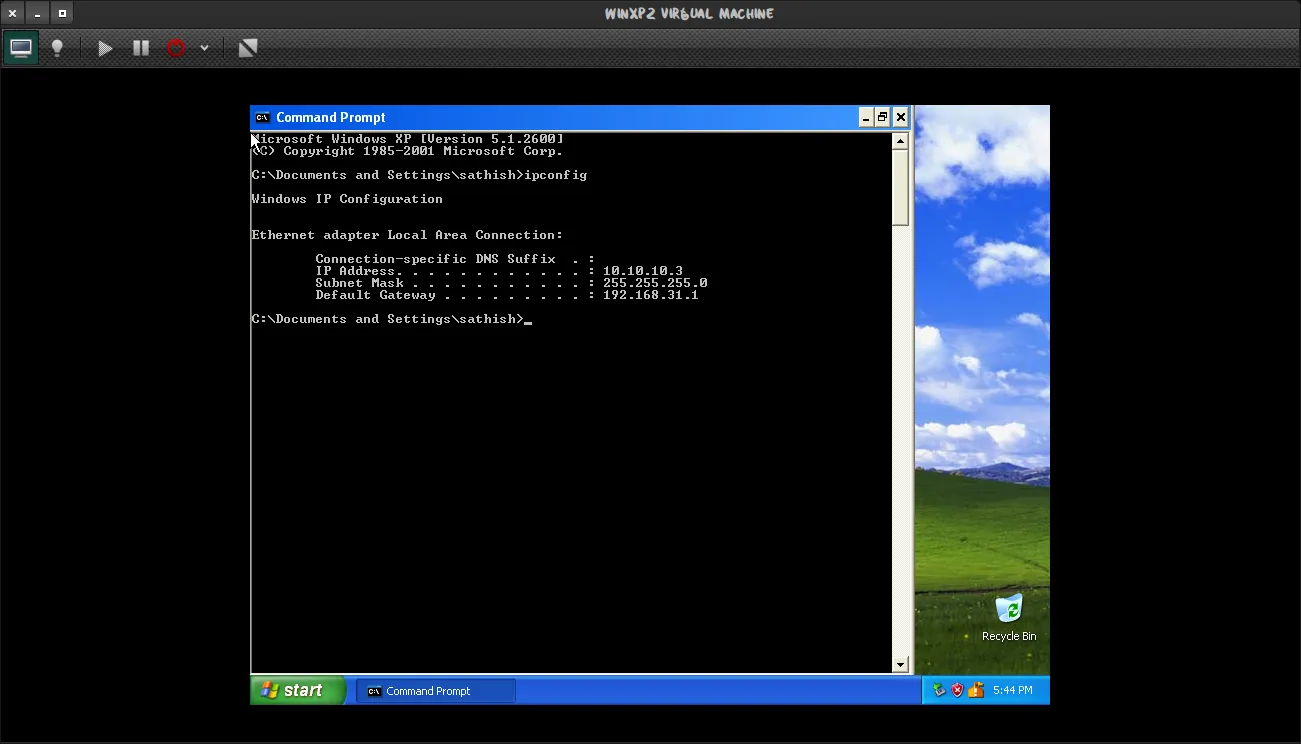Viewport: 1301px width, 744px height.
Task: Click the Connection-specific DNS Suffix line
Action: pos(455,259)
